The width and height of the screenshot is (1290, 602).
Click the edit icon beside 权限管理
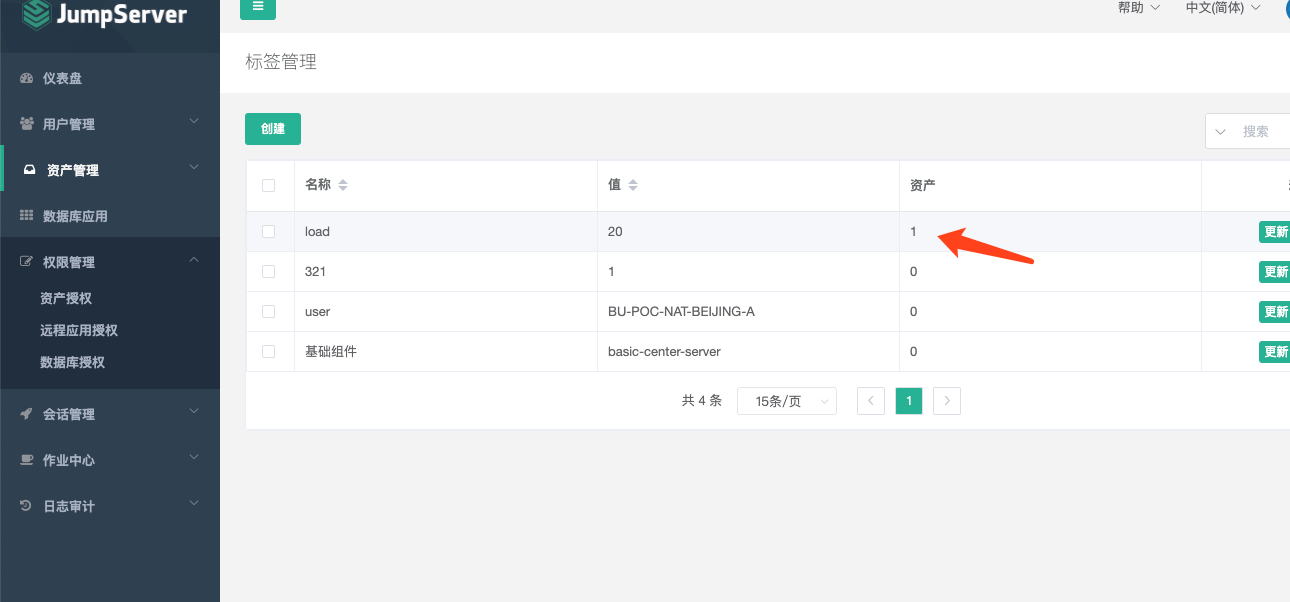pyautogui.click(x=27, y=262)
